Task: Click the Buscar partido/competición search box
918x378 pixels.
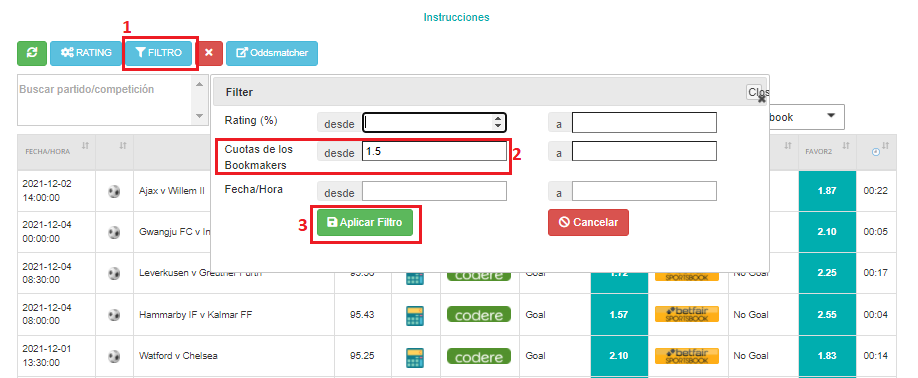Action: click(105, 100)
